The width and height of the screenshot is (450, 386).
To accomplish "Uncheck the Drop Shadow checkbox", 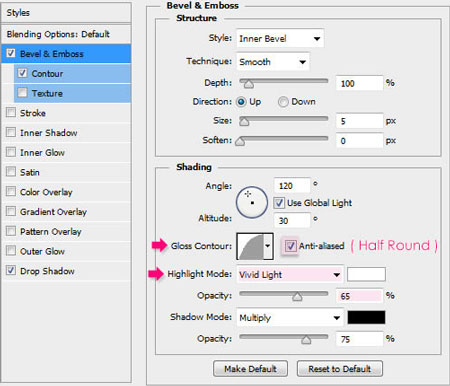I will coord(11,270).
